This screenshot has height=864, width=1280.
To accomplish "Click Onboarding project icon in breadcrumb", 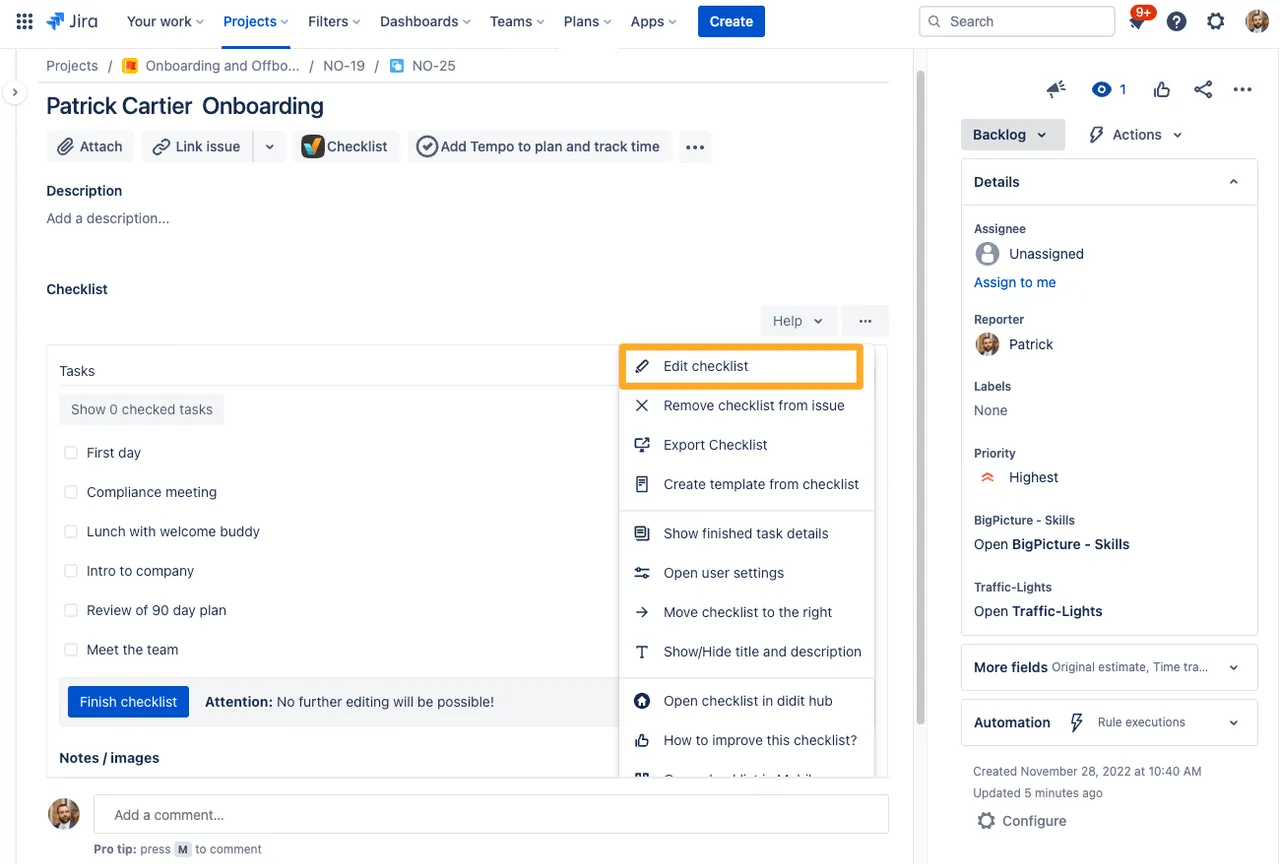I will 130,66.
